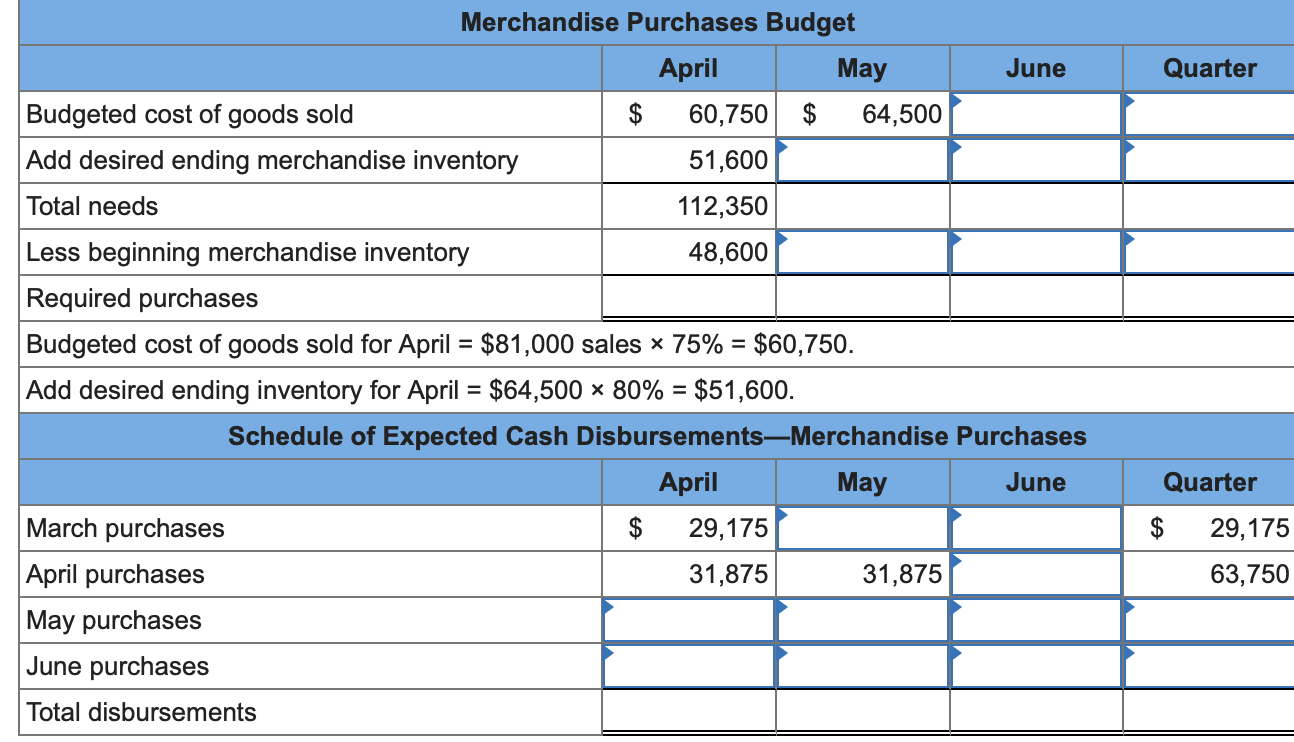Click March purchases Quarter value 29,175

pos(1250,528)
